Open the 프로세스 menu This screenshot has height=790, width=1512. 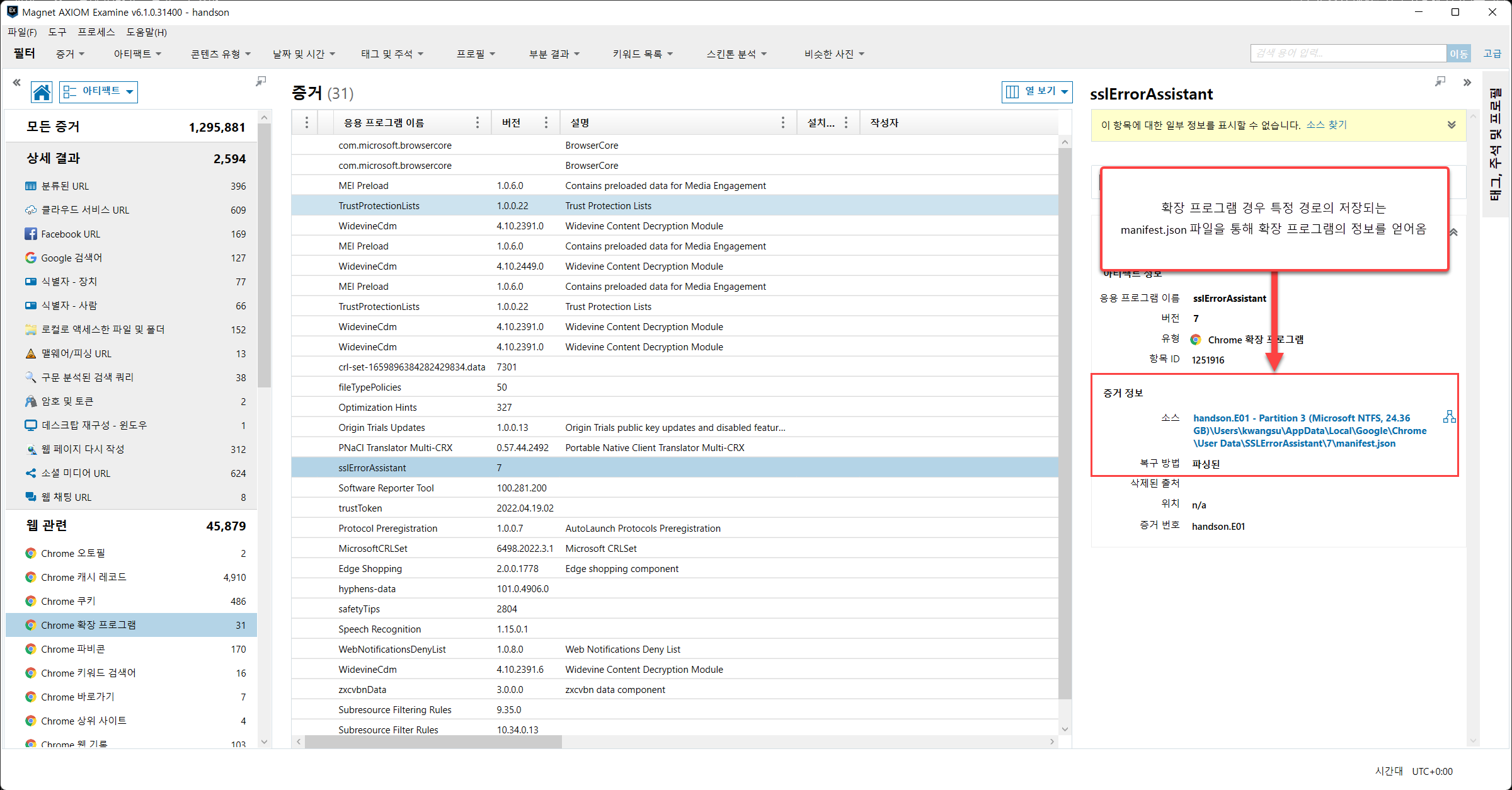coord(96,32)
